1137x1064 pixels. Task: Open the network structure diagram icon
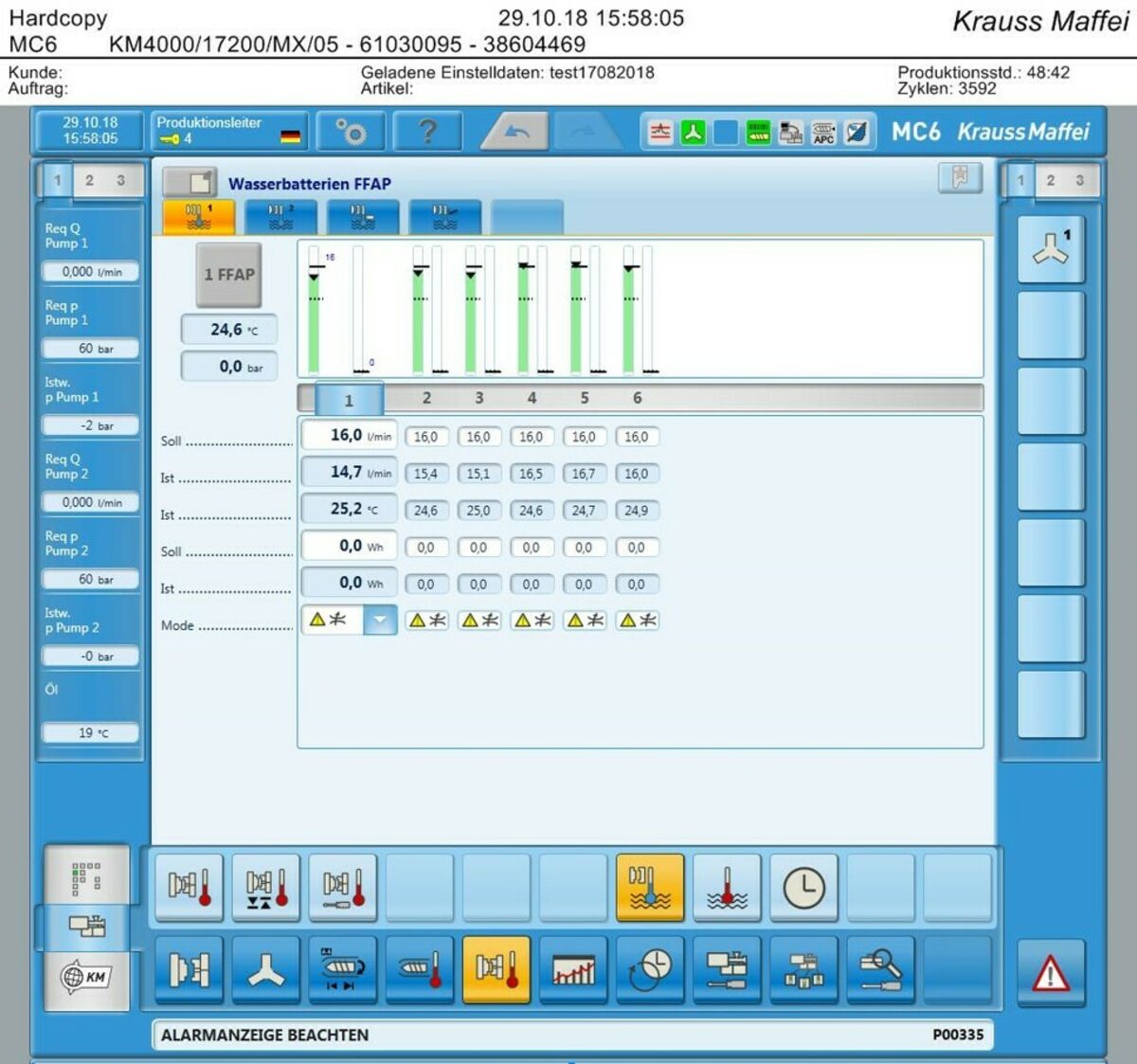[x=803, y=969]
